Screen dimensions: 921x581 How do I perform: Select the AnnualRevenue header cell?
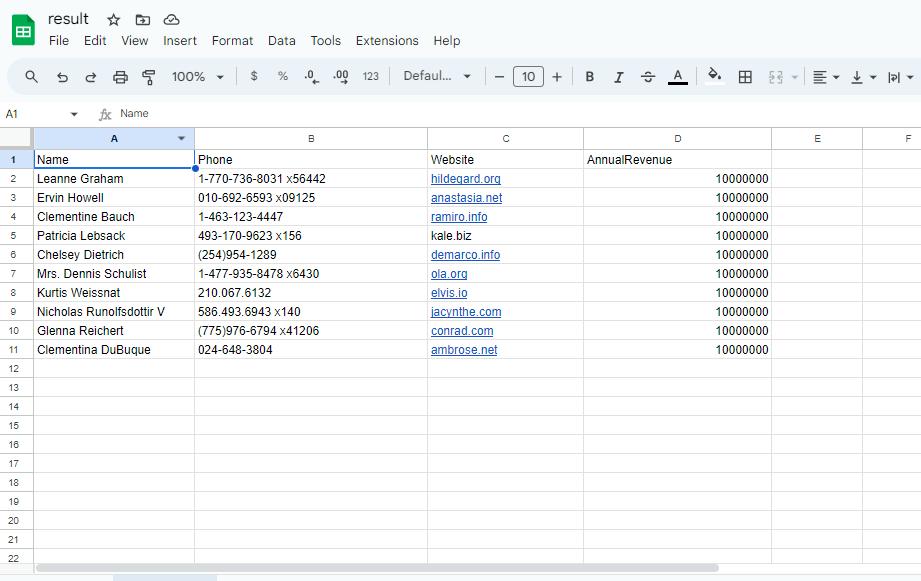[x=677, y=160]
